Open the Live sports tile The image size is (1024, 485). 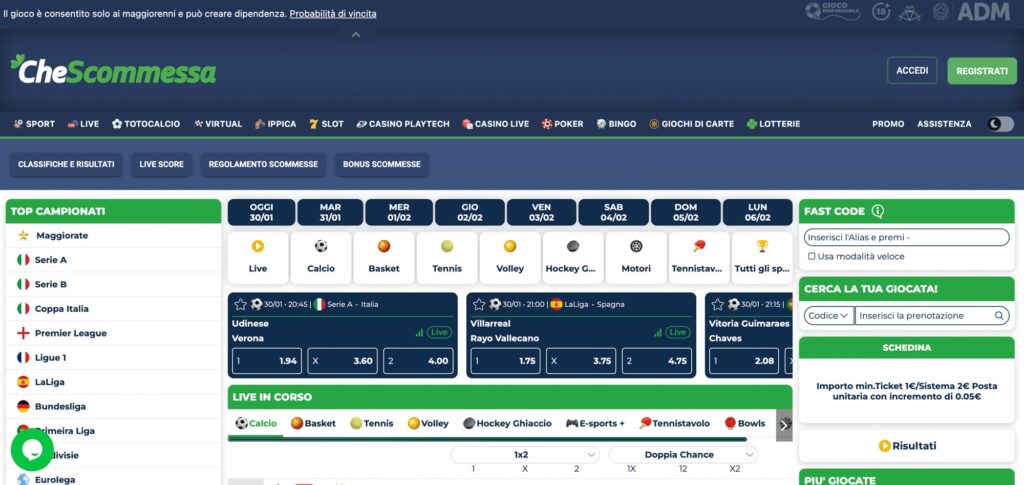258,258
